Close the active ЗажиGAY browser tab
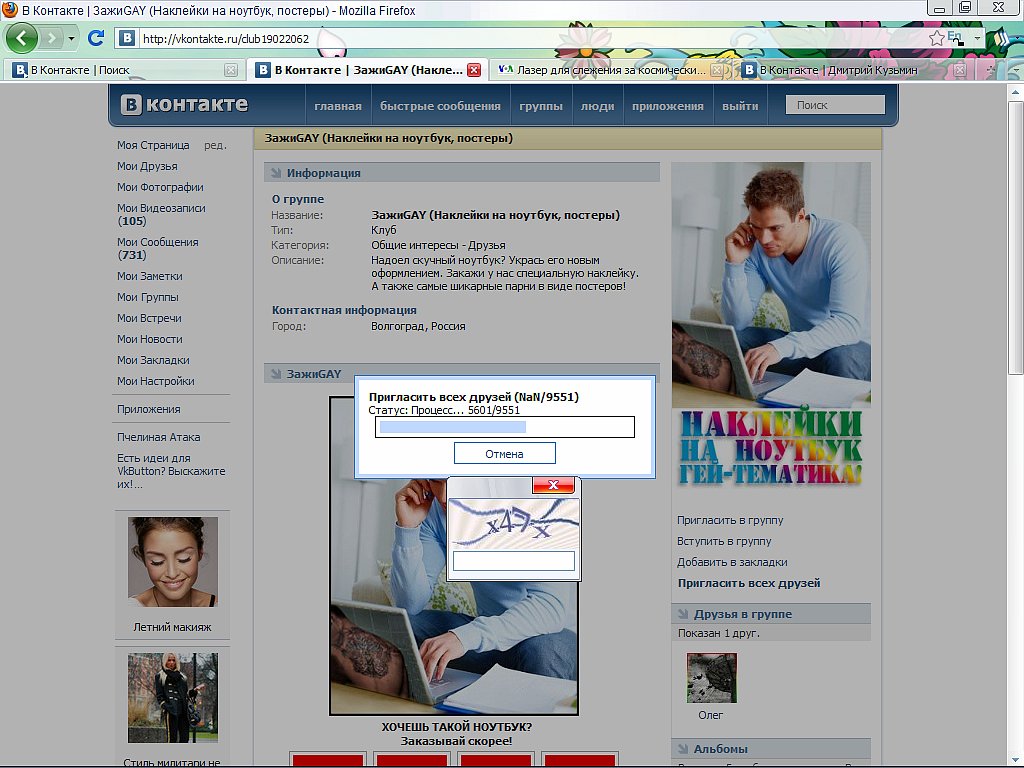Viewport: 1024px width, 768px height. click(474, 70)
